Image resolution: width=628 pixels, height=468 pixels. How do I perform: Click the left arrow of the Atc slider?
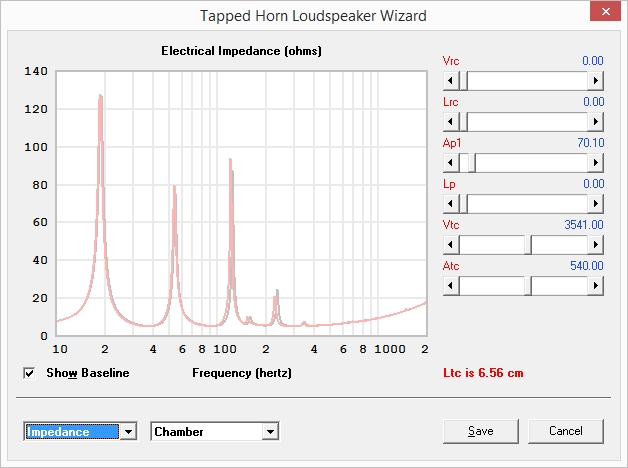(451, 285)
